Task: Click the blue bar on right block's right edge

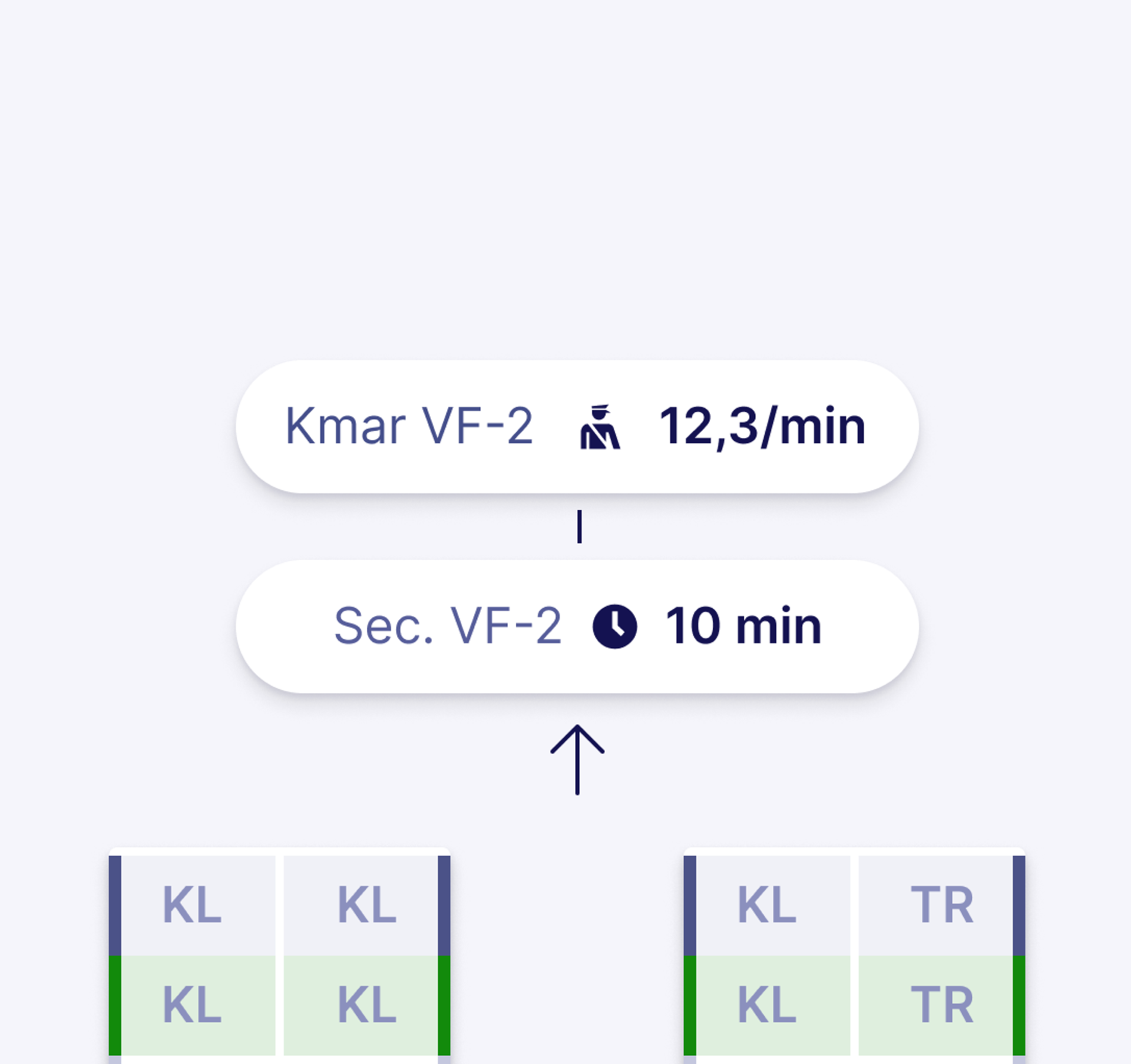Action: tap(1019, 906)
